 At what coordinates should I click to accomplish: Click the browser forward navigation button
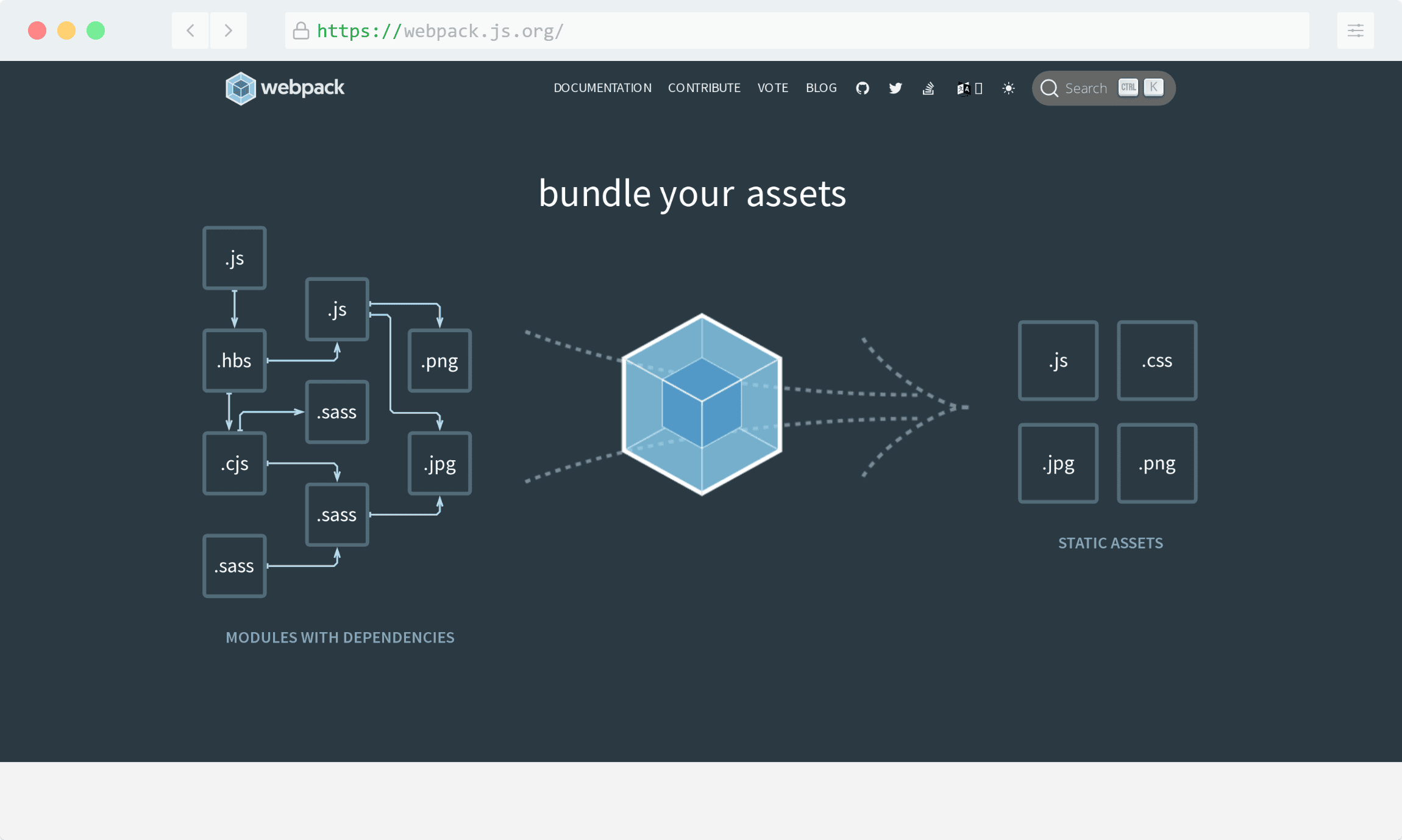[x=229, y=30]
